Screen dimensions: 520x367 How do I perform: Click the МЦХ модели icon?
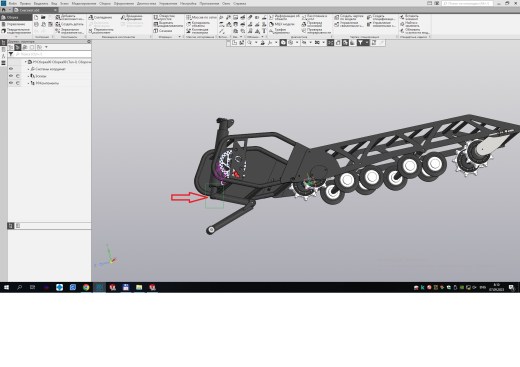click(271, 24)
